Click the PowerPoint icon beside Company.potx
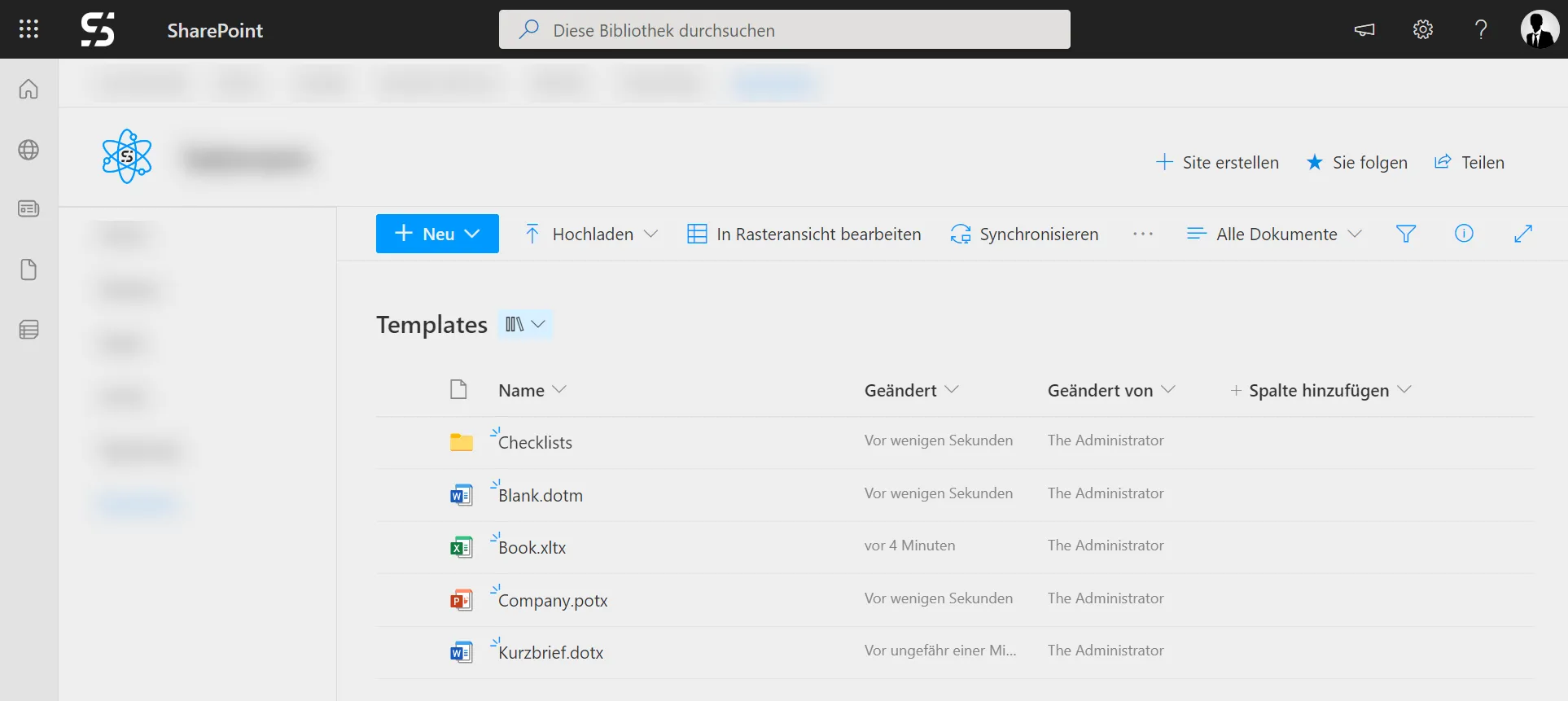This screenshot has width=1568, height=701. (462, 600)
